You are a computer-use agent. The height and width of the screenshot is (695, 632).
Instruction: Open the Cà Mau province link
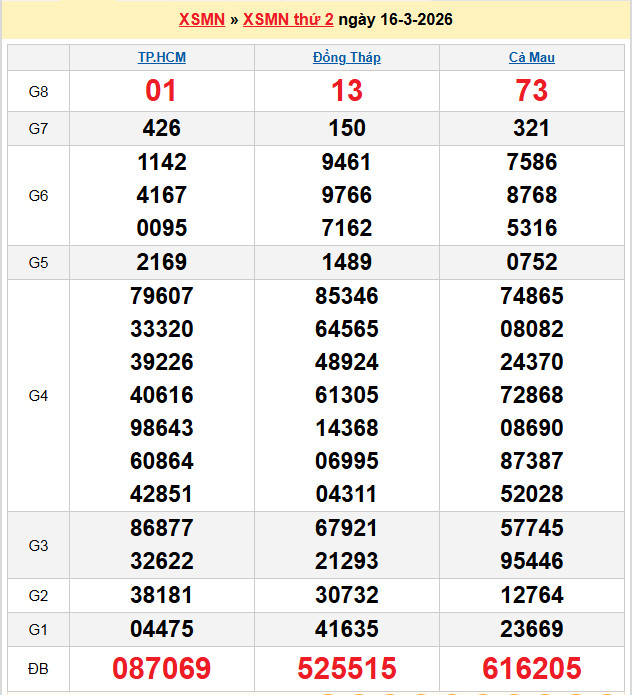(x=531, y=58)
